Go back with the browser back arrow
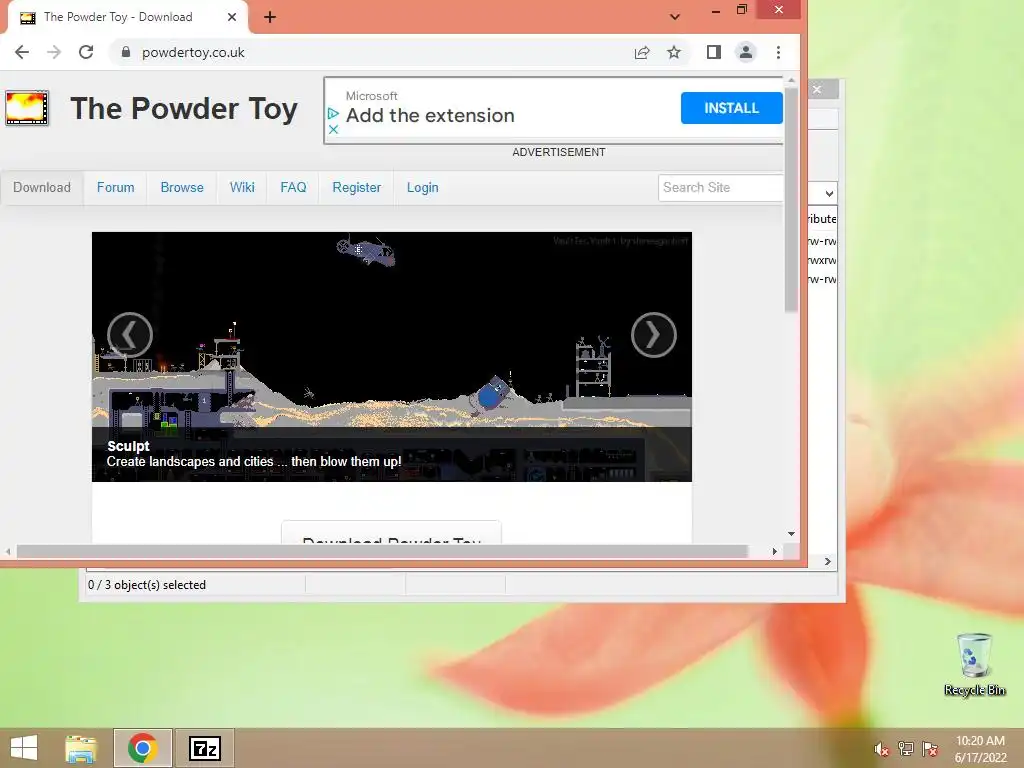 pyautogui.click(x=22, y=52)
